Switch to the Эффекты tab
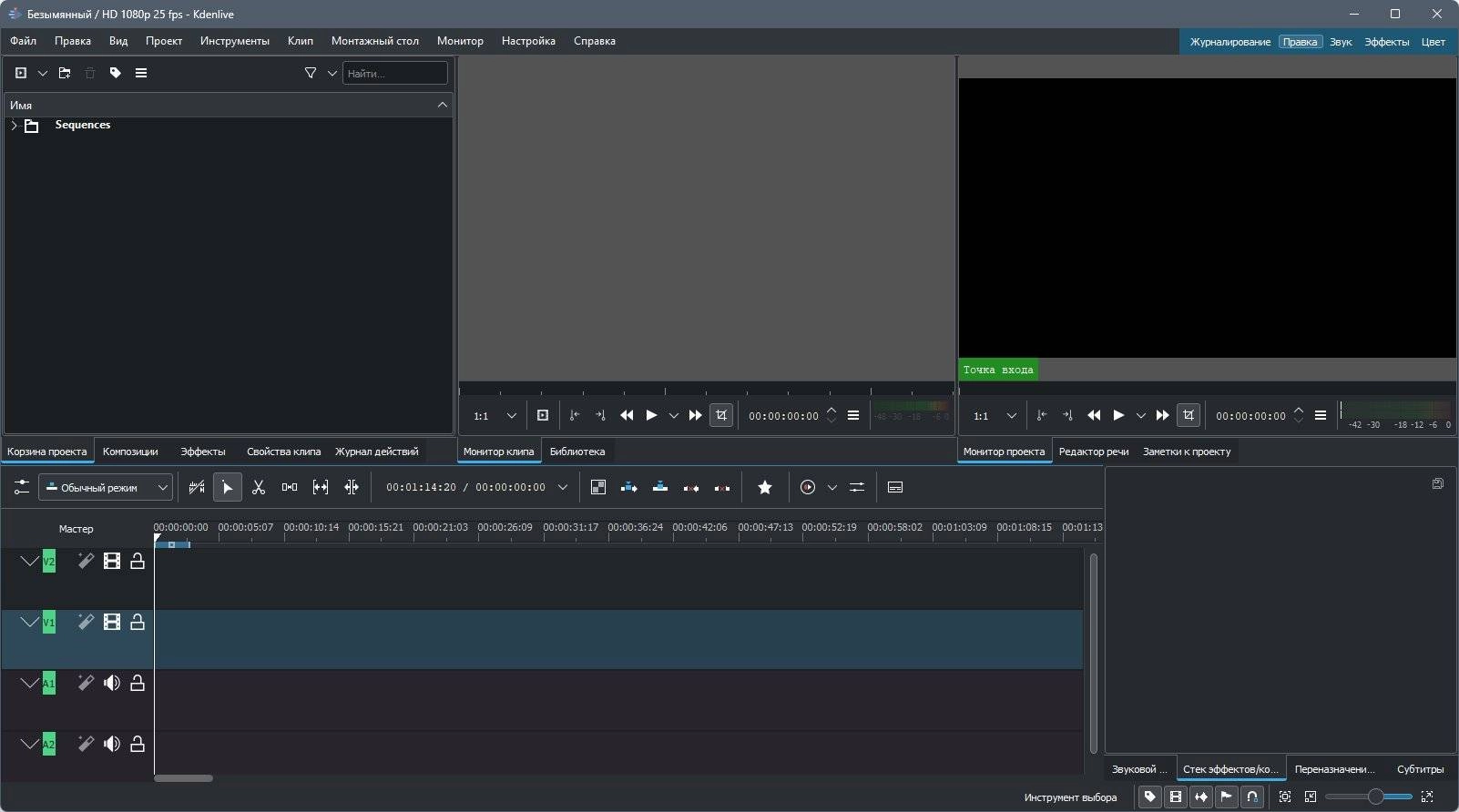1459x812 pixels. (x=203, y=452)
